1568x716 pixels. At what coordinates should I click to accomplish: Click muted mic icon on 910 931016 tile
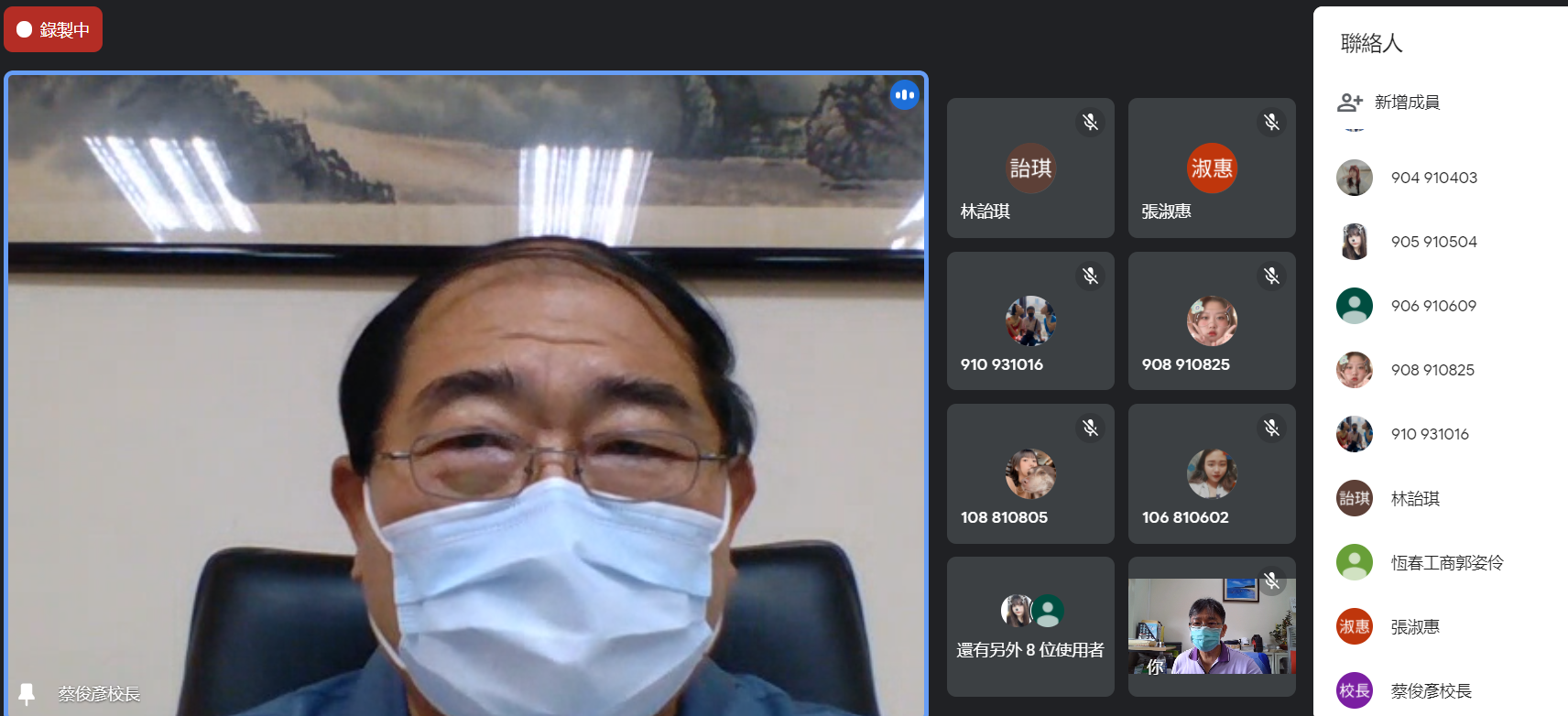1090,276
